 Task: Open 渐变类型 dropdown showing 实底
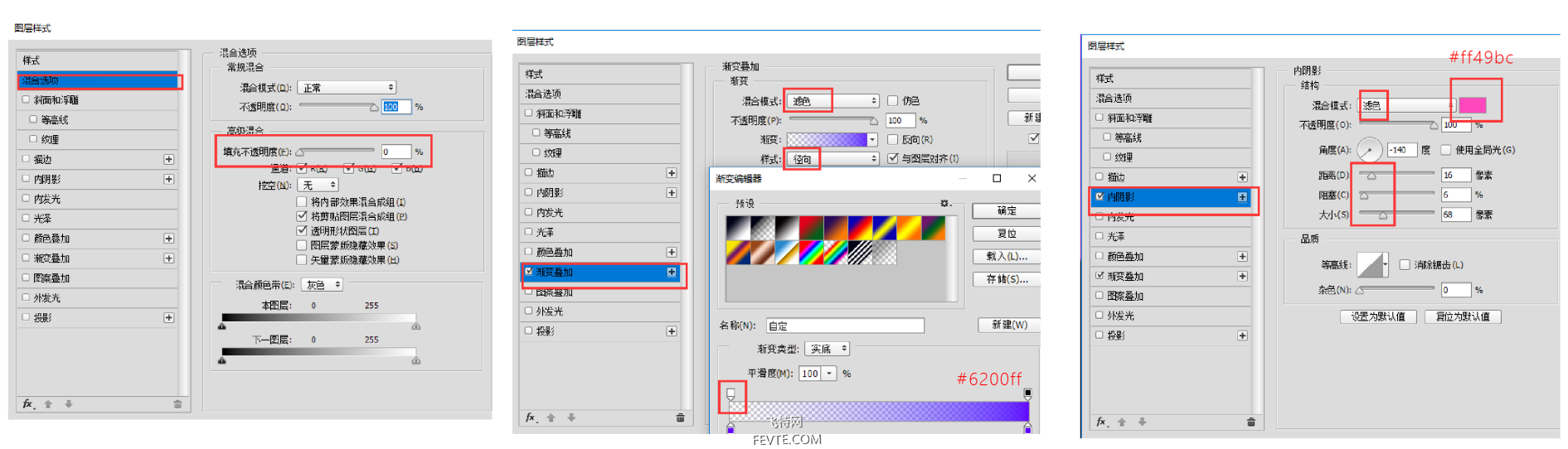(x=828, y=349)
